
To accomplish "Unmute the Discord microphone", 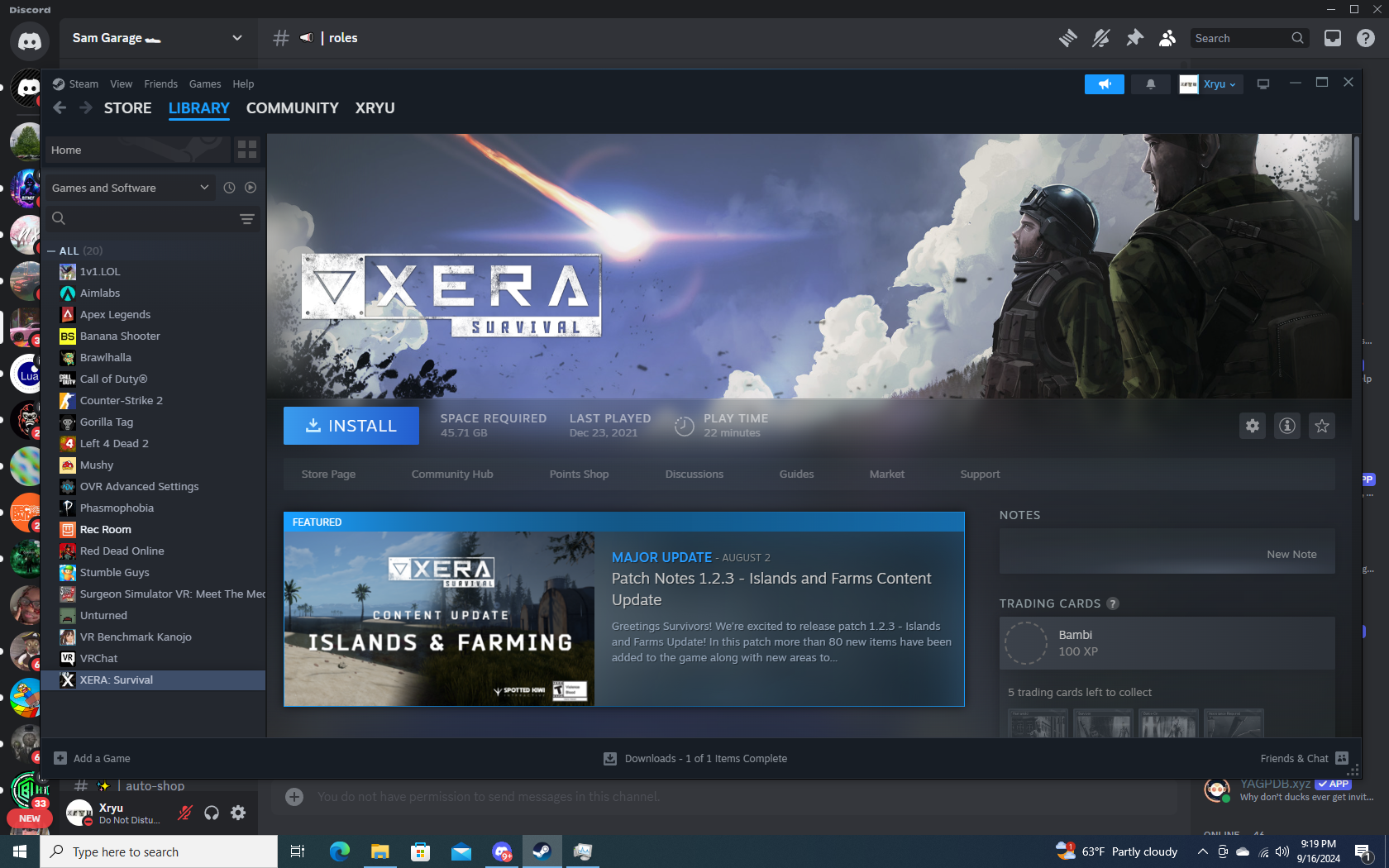I will 185,813.
